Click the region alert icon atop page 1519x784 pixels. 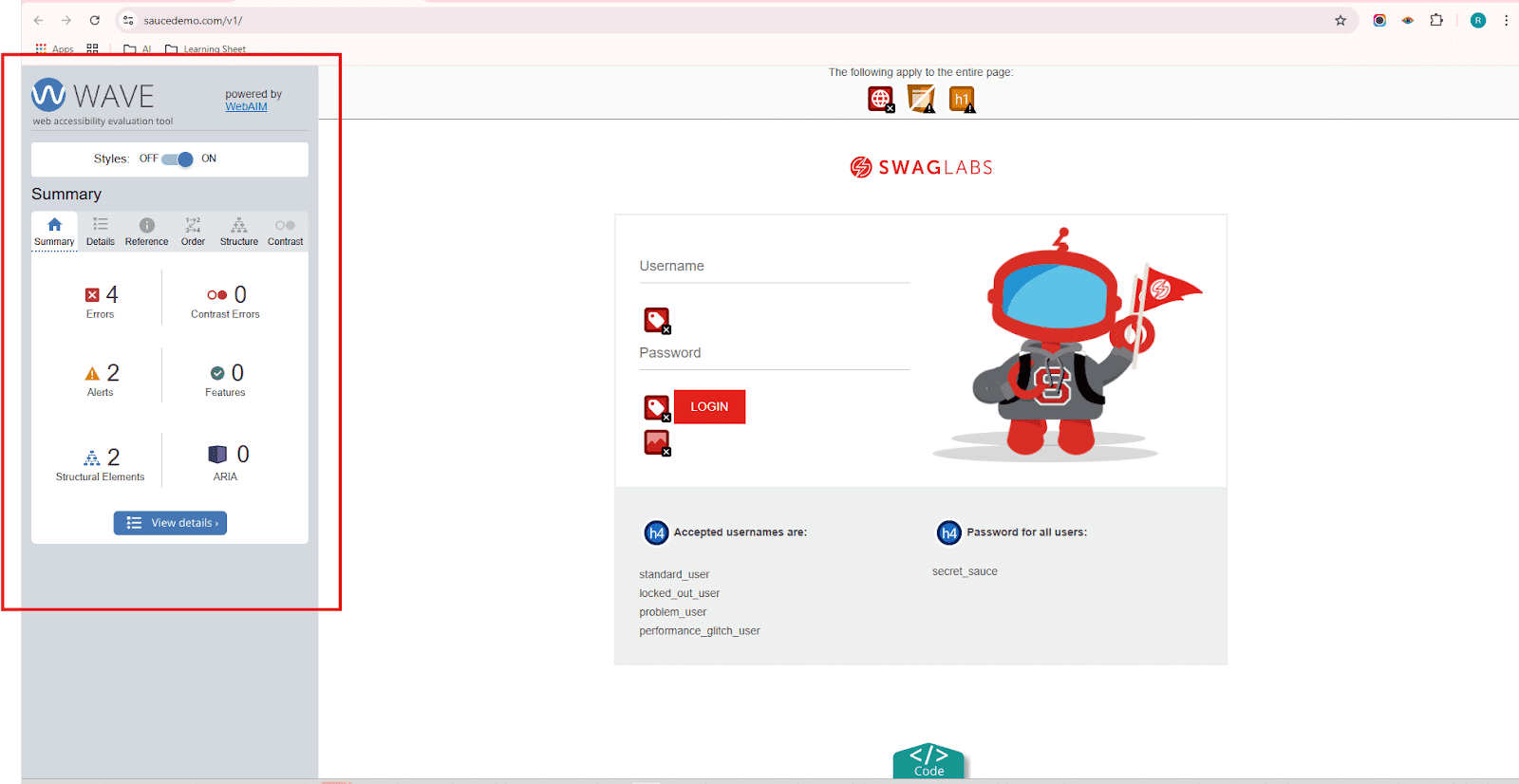click(921, 99)
